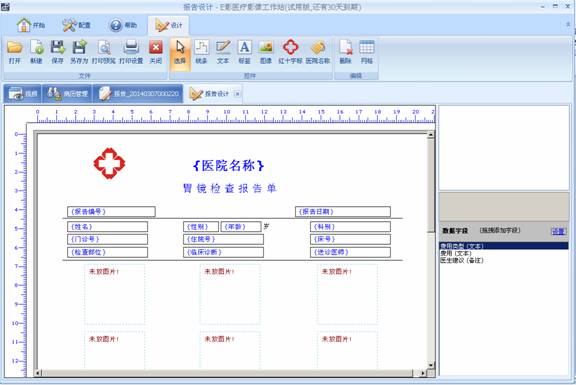
Task: Click the canvas vertical scrollbar up arrow
Action: [431, 135]
